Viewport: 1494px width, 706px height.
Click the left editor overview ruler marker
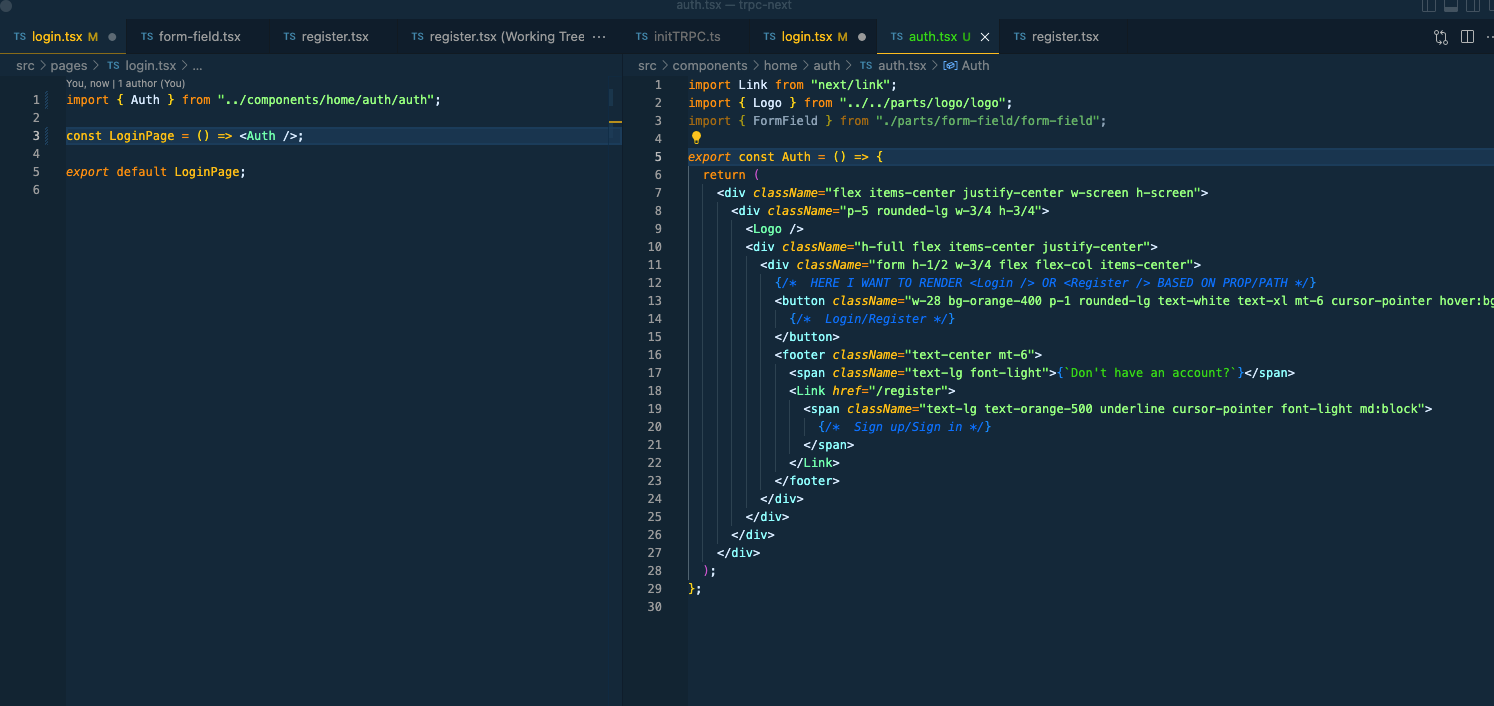click(615, 123)
